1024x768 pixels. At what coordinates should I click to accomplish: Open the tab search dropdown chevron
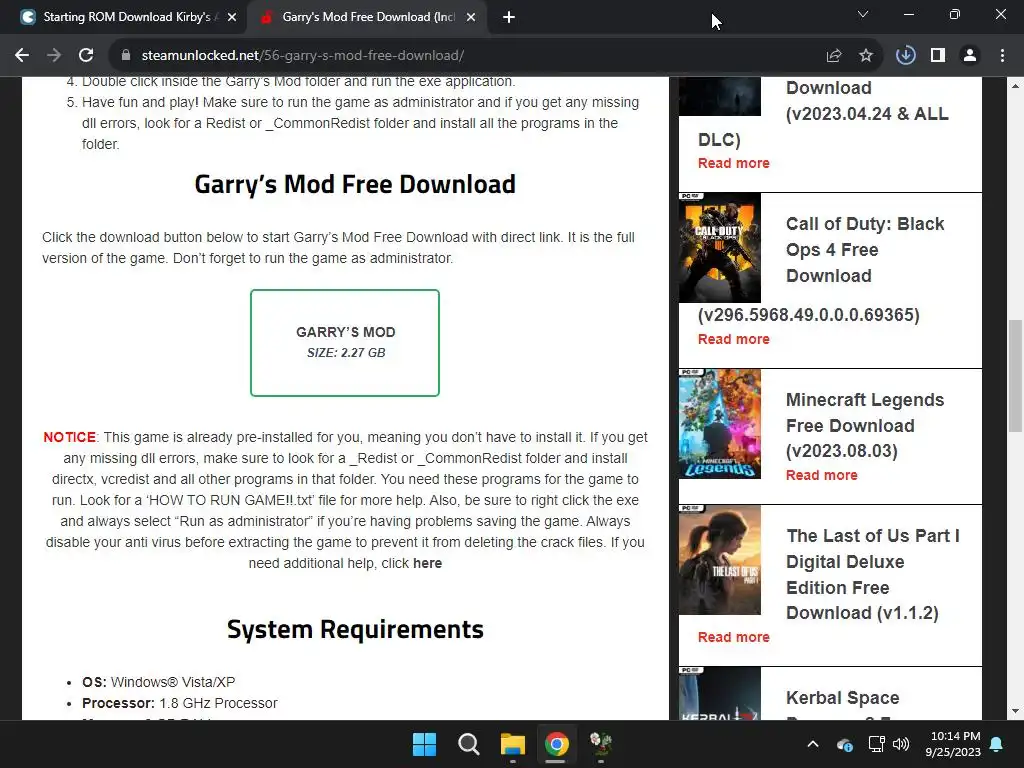863,14
